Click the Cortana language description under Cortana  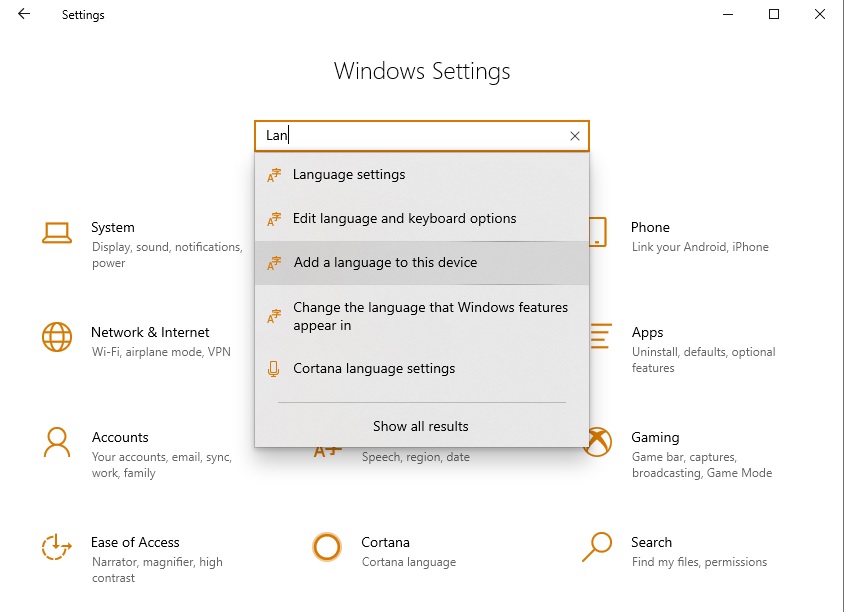(x=409, y=562)
